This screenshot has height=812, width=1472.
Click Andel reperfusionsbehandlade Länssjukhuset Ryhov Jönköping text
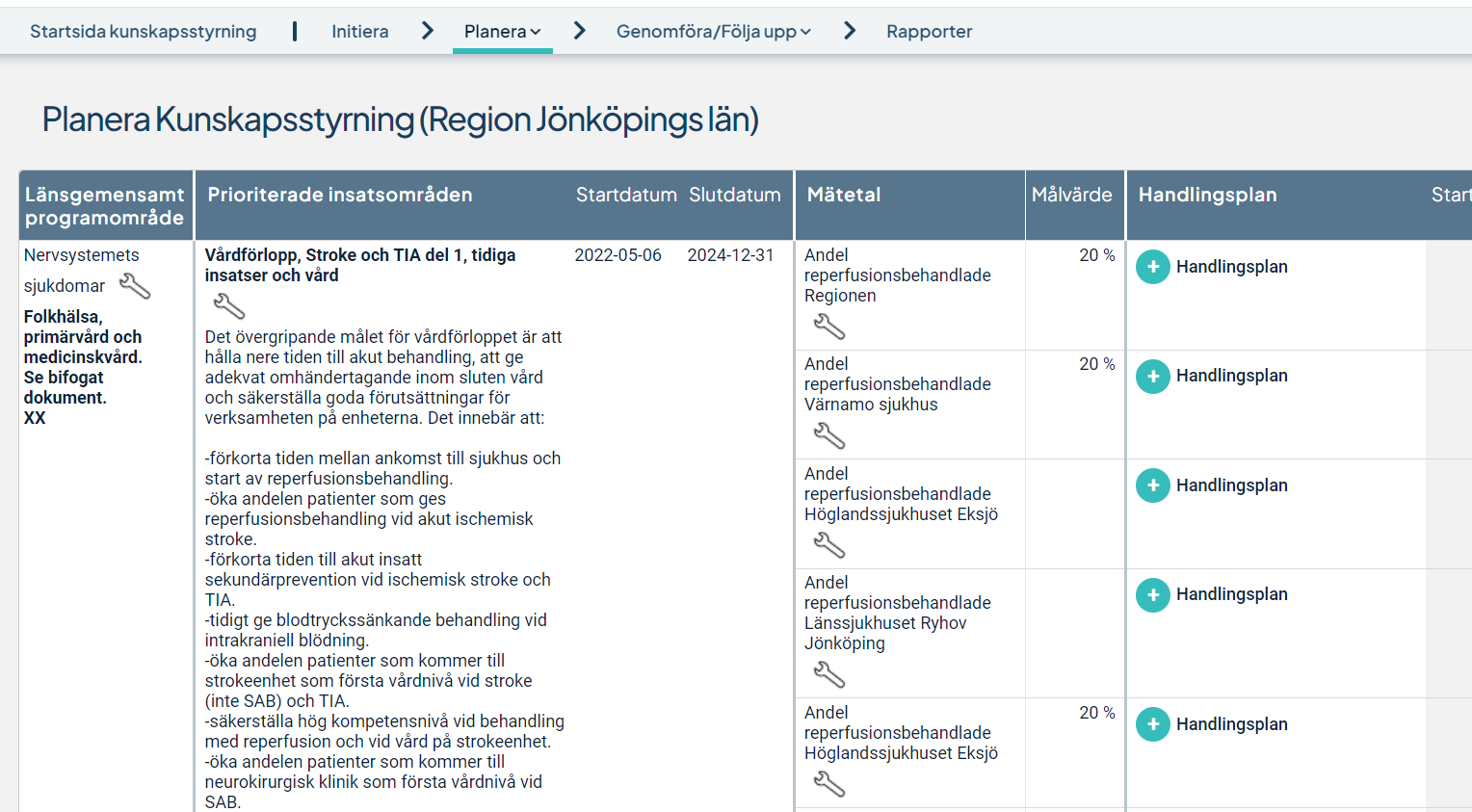898,613
